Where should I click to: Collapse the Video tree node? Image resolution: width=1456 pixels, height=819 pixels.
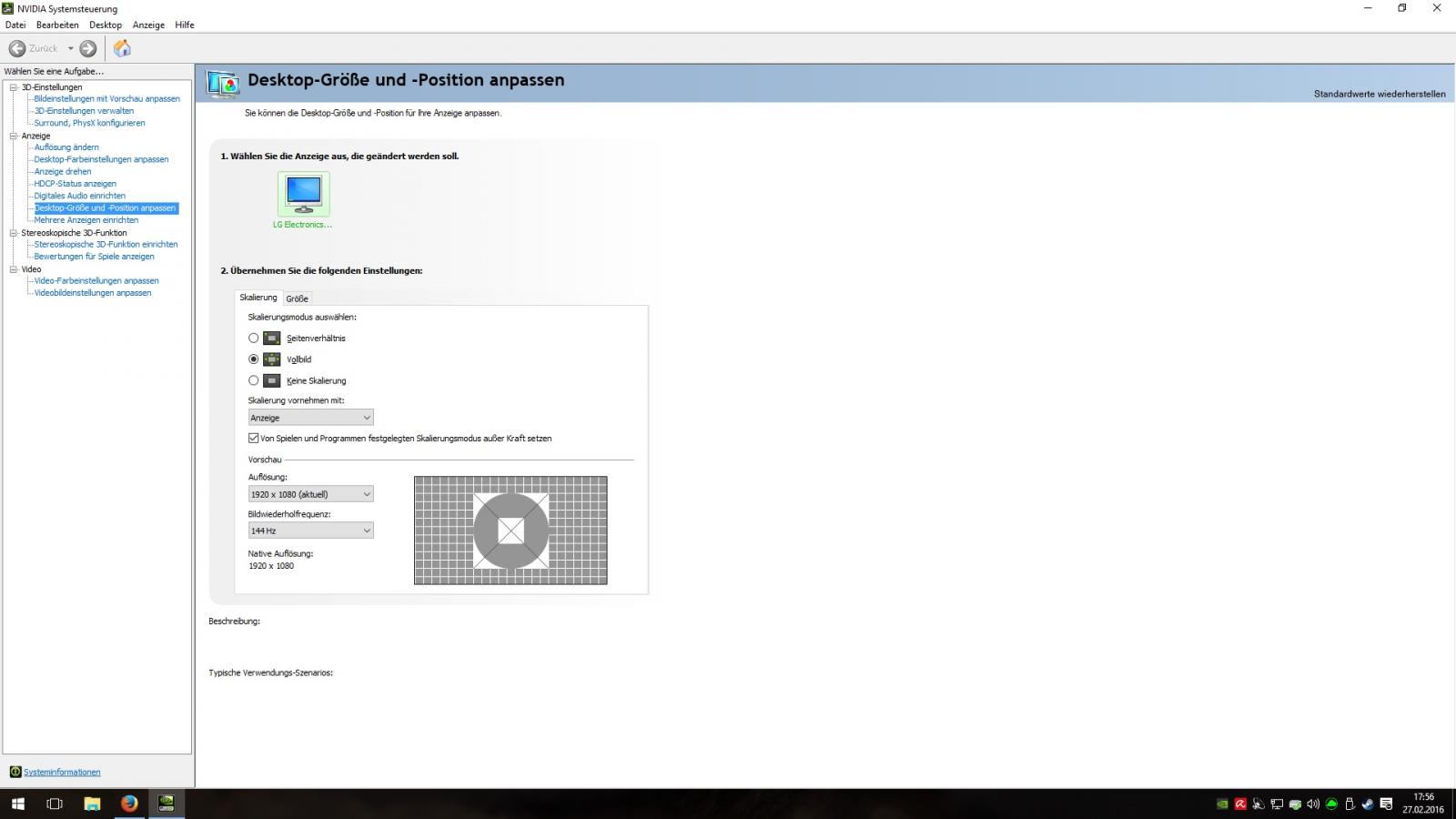tap(14, 269)
